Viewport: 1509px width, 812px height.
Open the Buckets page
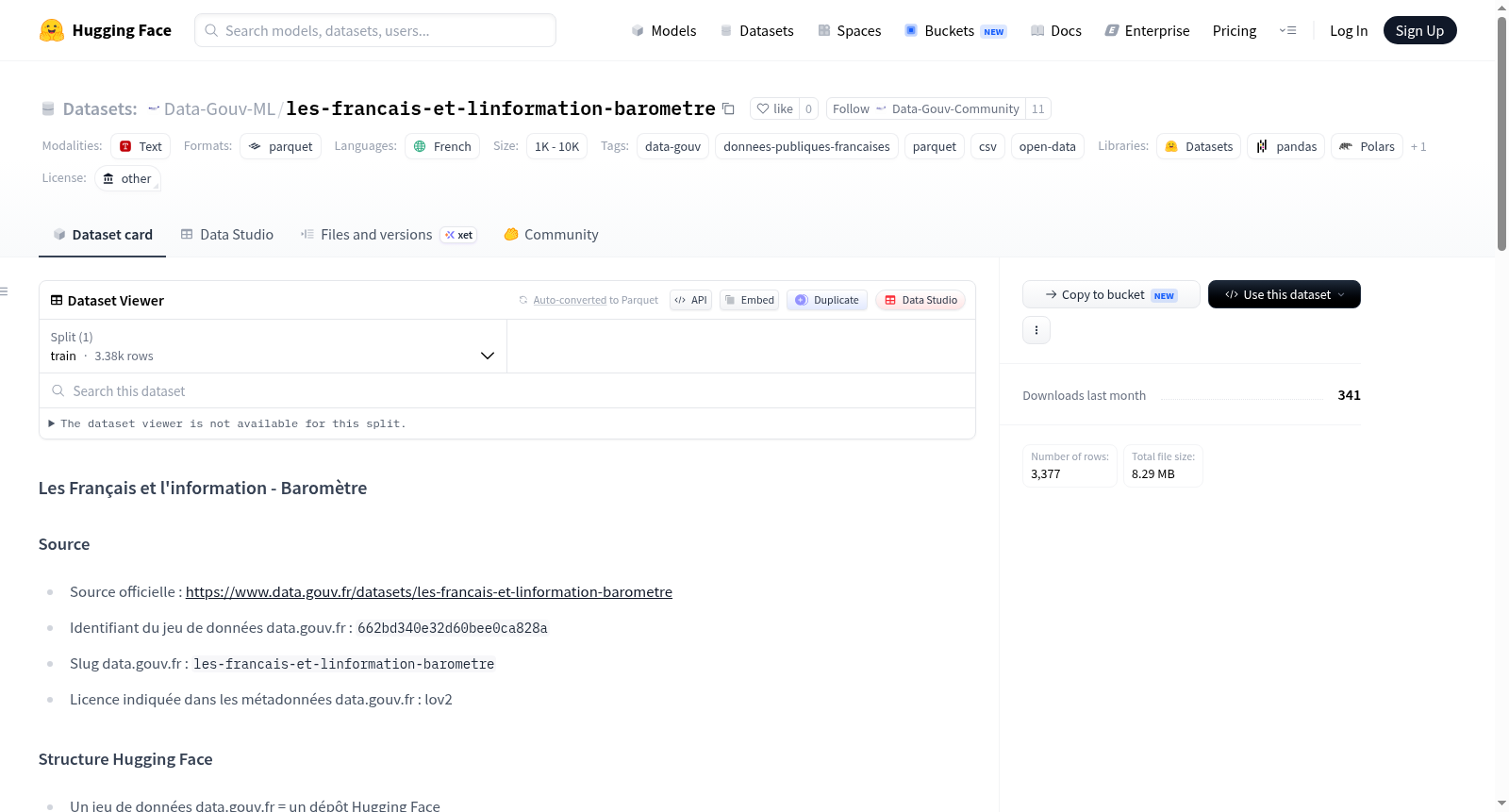point(955,30)
